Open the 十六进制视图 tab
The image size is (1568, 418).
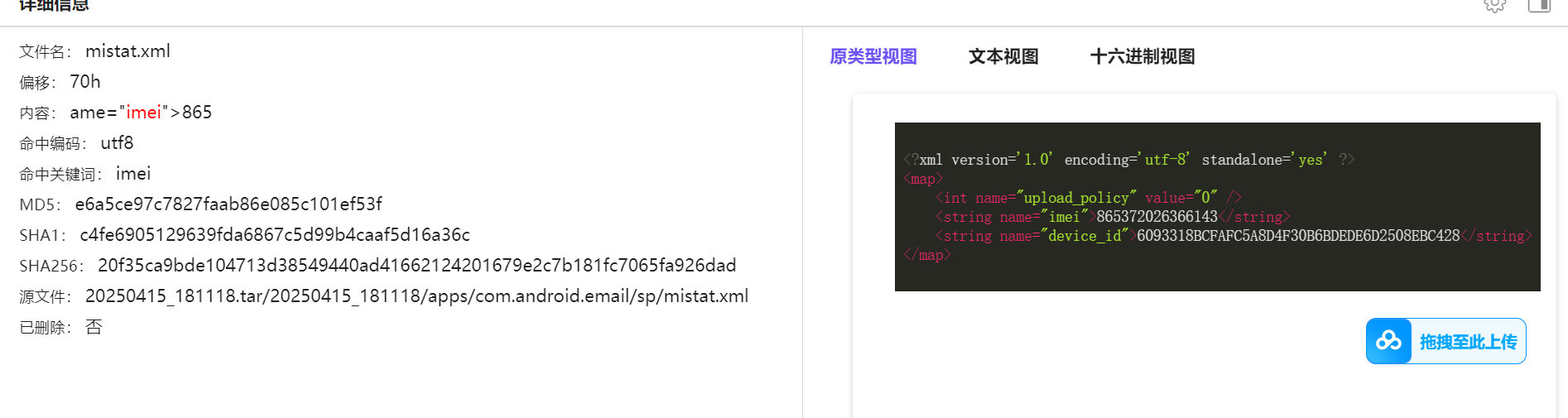1142,56
